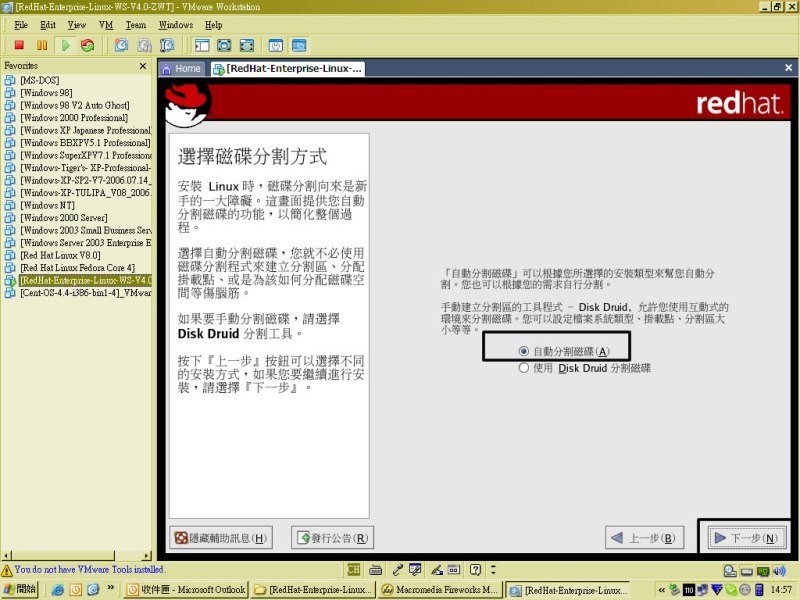Switch to the Home tab
This screenshot has width=800, height=600.
(x=182, y=69)
